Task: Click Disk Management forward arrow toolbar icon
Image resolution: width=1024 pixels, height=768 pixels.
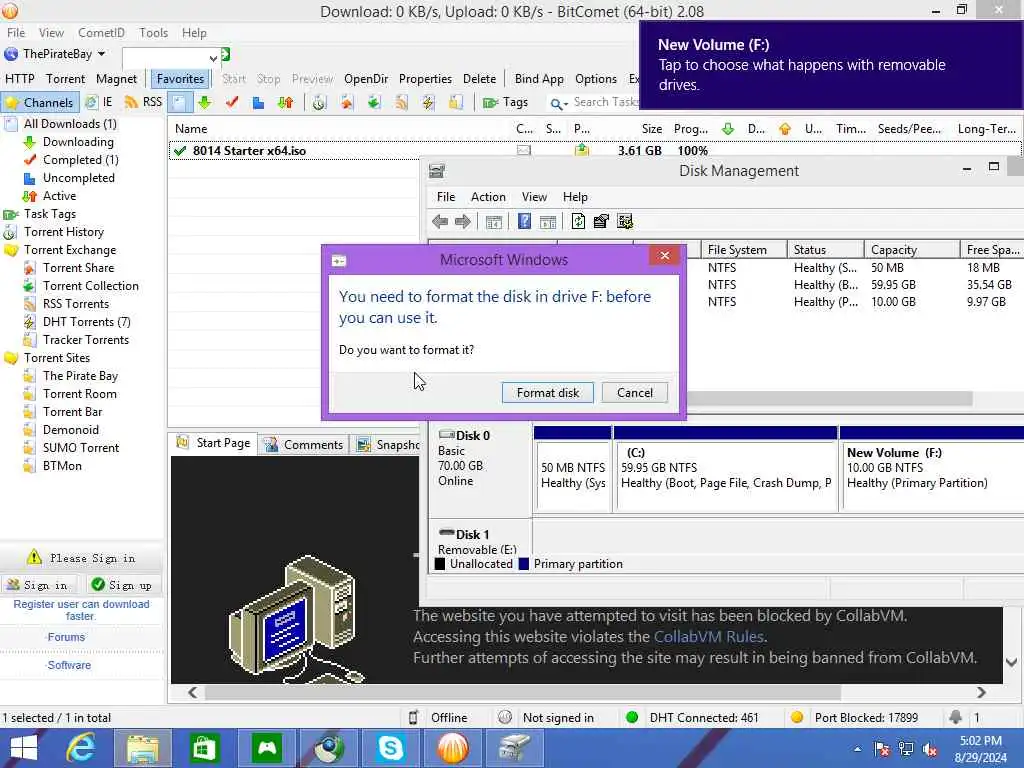Action: pos(463,222)
